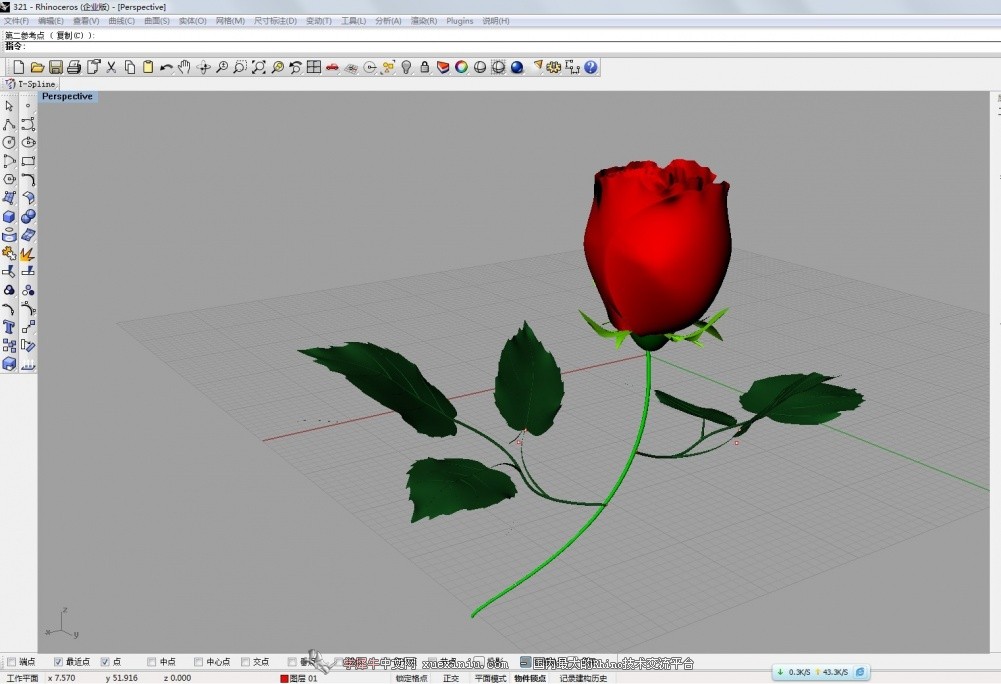
Task: Save the model with the floppy disk icon
Action: pyautogui.click(x=56, y=67)
